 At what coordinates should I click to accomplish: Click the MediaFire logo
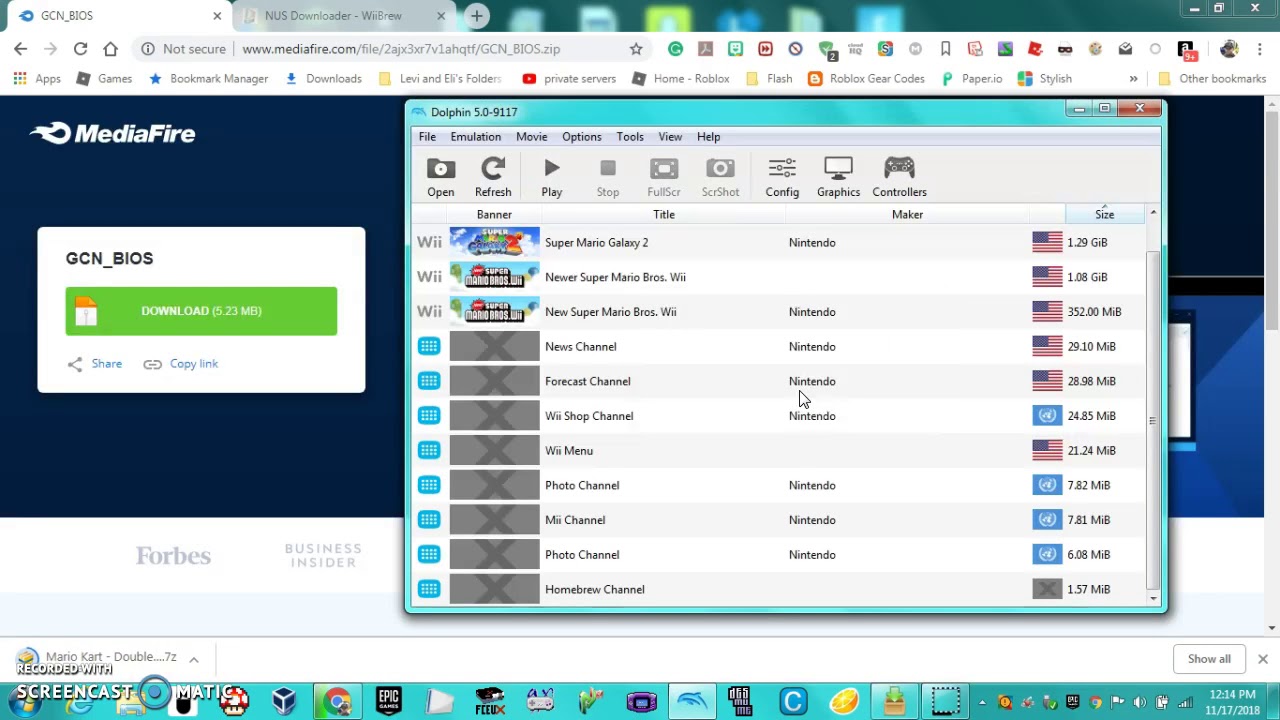(112, 133)
